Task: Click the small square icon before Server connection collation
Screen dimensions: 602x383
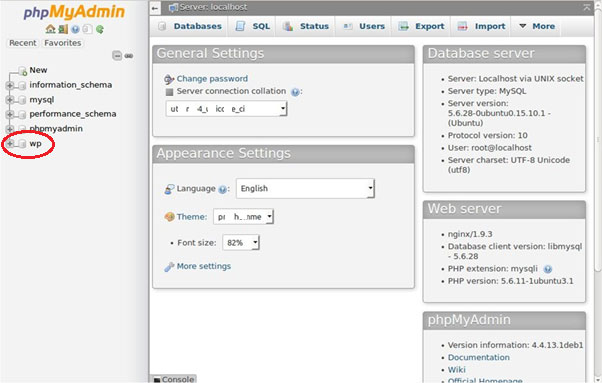Action: click(169, 92)
